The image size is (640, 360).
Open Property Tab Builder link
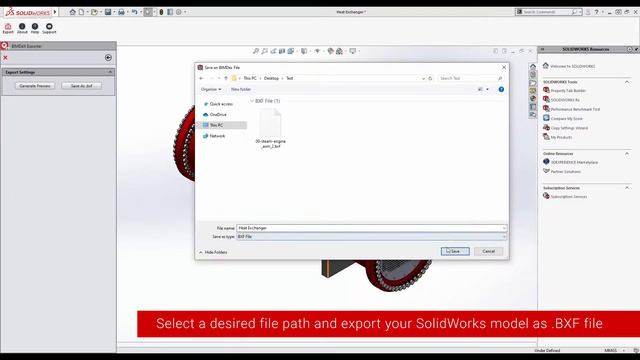point(568,91)
